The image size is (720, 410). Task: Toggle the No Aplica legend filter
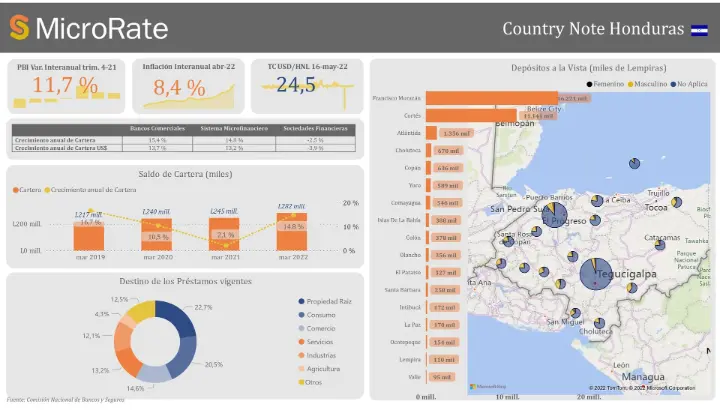tap(692, 84)
